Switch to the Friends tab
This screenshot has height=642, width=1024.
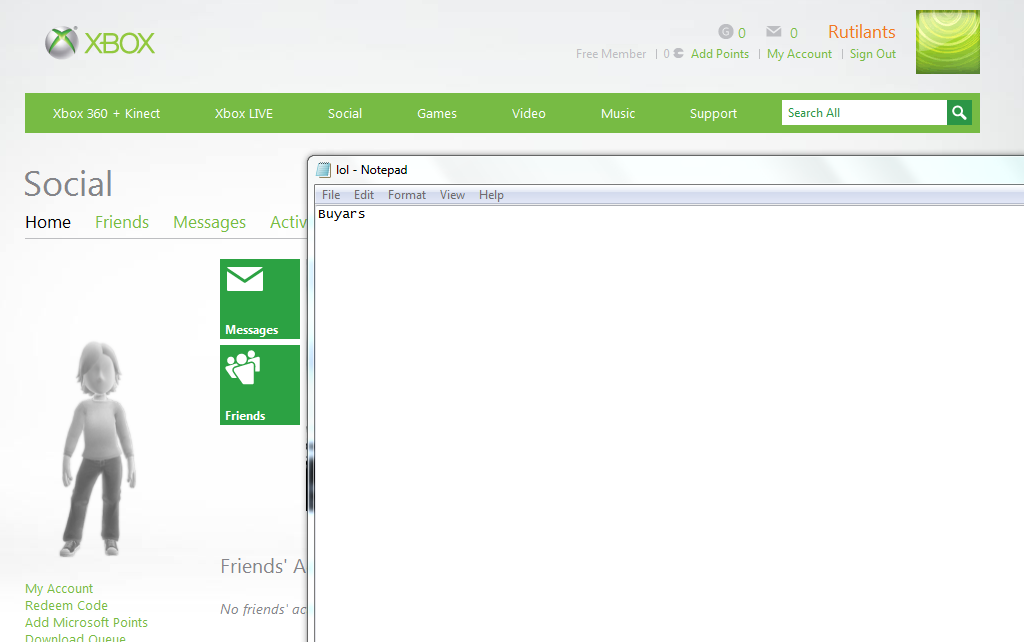click(122, 222)
